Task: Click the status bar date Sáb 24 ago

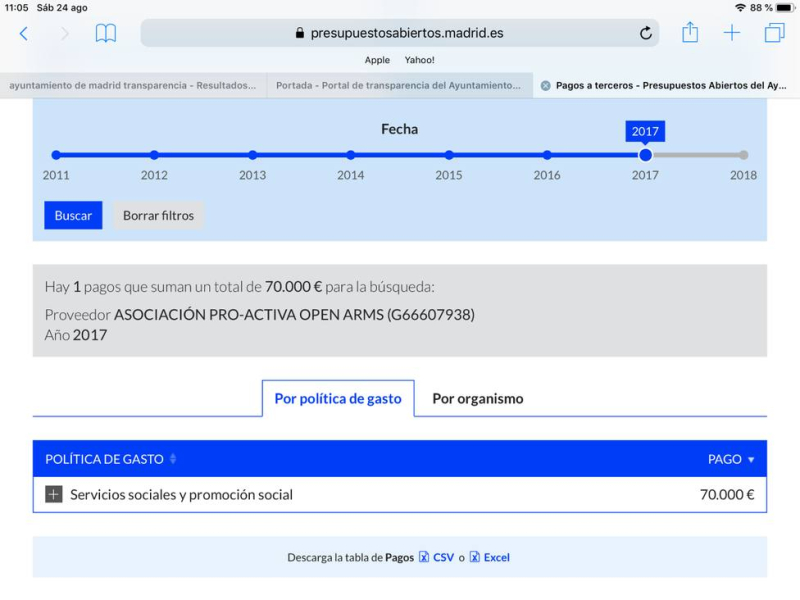Action: [62, 8]
